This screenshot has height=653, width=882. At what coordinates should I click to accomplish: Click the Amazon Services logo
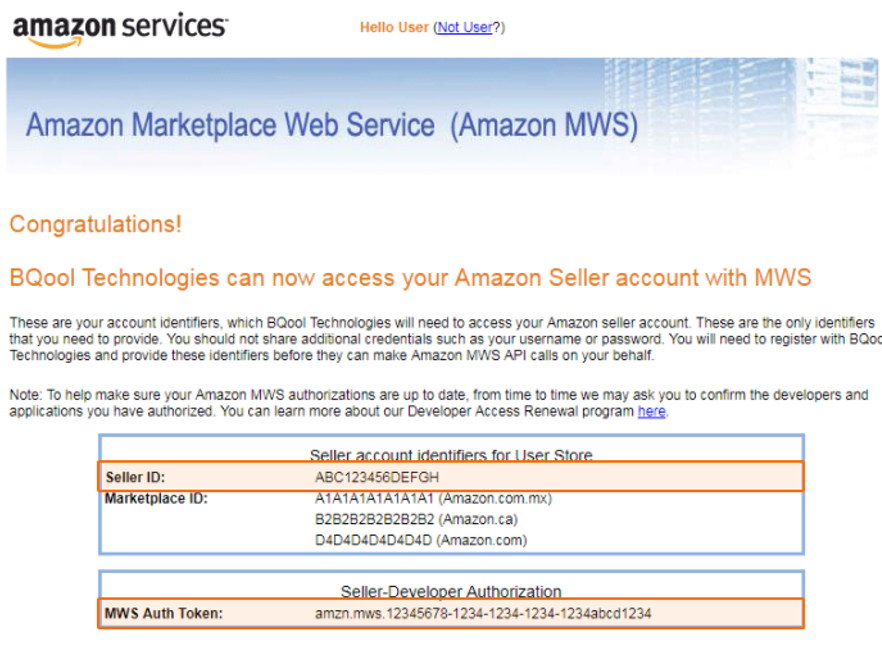(120, 29)
